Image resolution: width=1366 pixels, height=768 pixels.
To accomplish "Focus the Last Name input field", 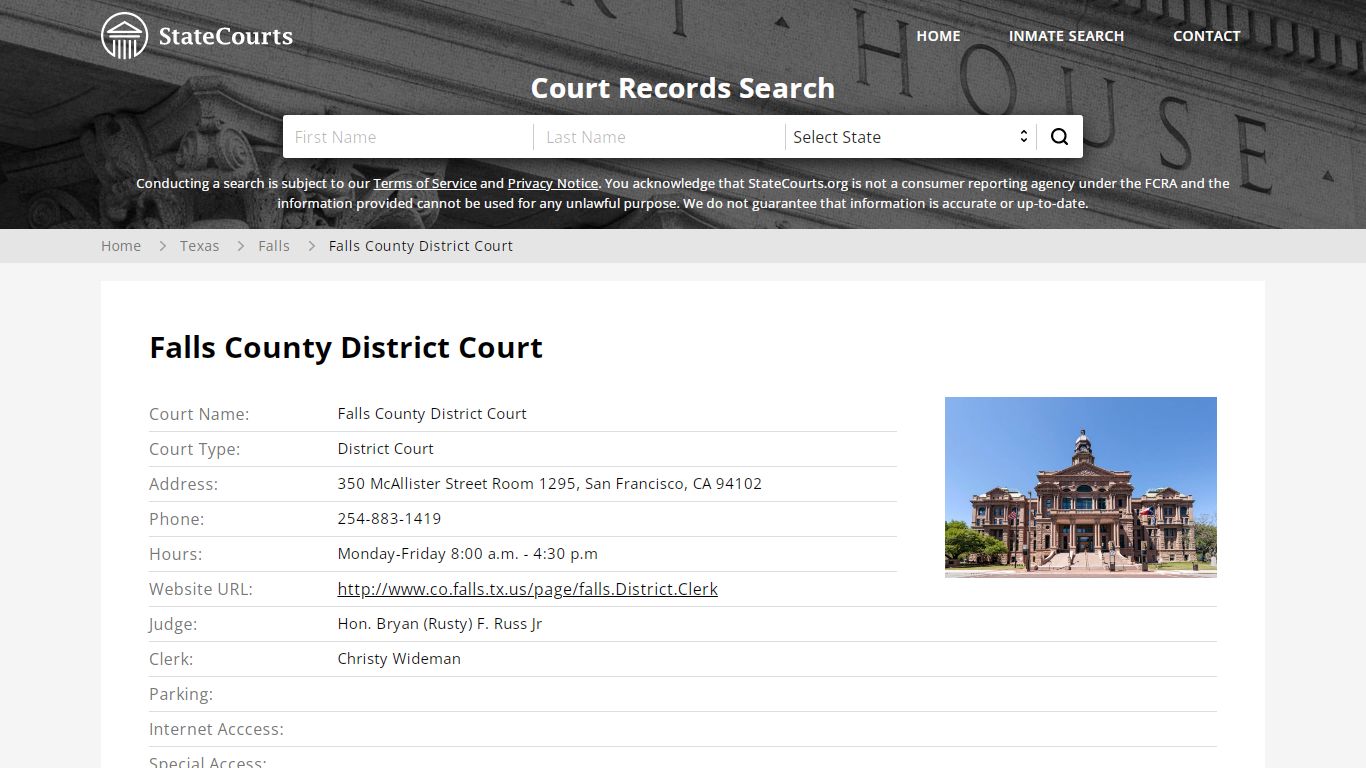I will click(660, 137).
